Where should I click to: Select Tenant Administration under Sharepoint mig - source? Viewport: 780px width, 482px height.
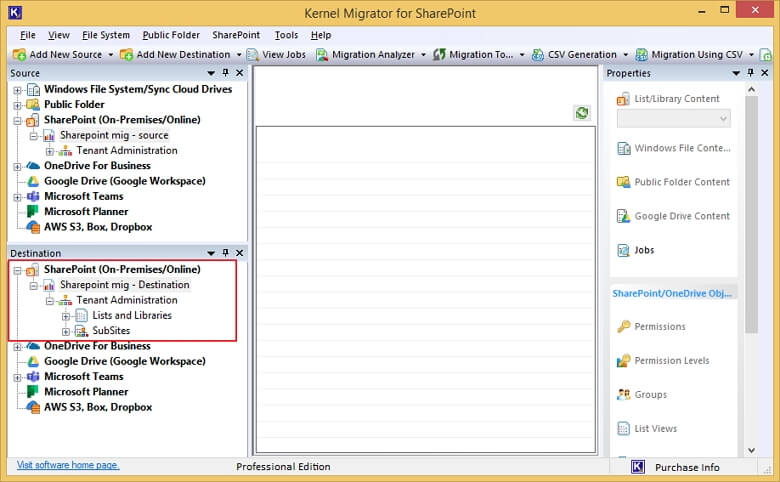click(x=127, y=151)
